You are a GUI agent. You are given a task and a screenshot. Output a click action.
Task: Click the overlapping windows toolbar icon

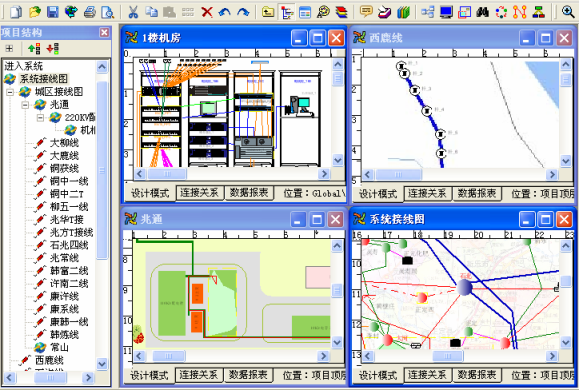(x=465, y=12)
